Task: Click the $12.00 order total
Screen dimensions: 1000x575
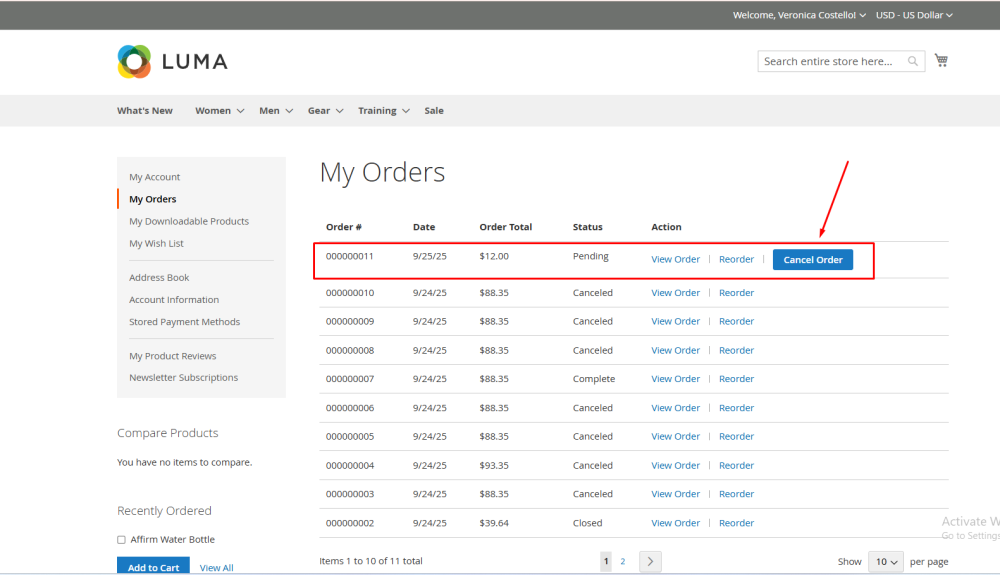Action: pos(494,256)
